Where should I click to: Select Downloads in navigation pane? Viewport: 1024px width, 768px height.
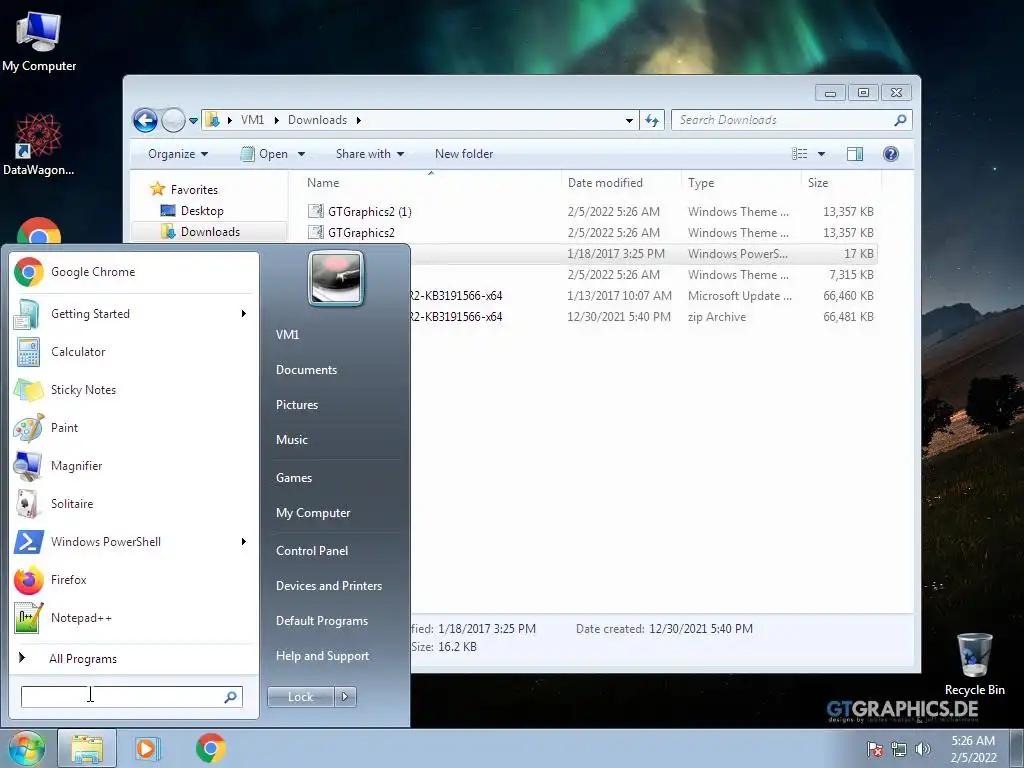click(209, 232)
